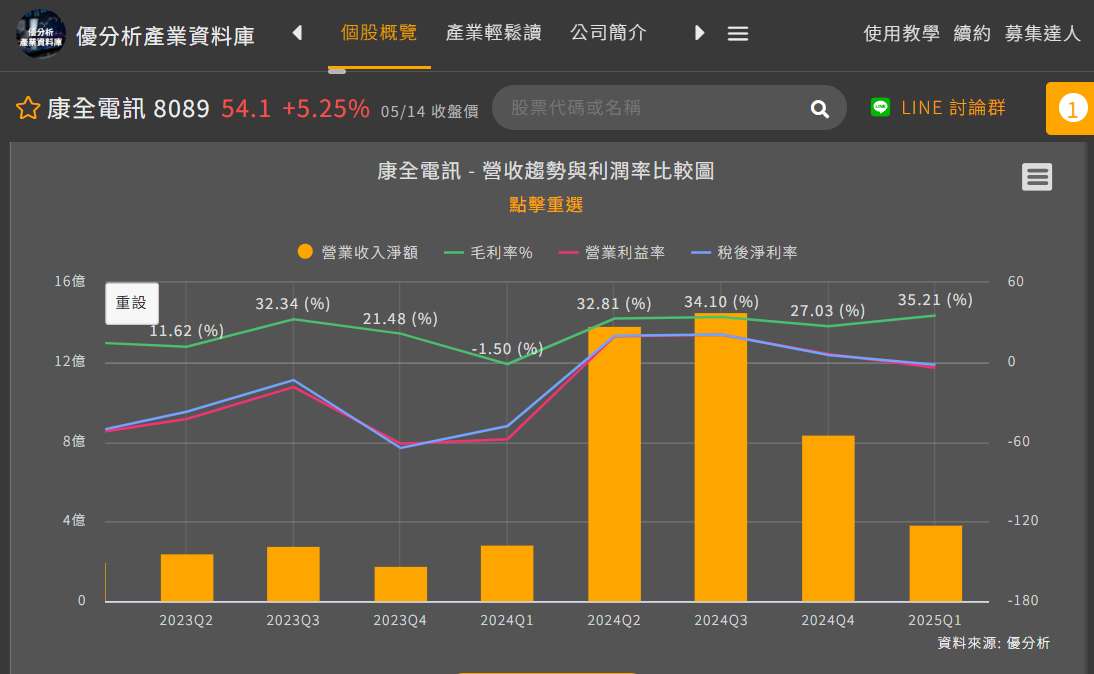Toggle 營業收入淨額 series in chart legend

point(358,253)
